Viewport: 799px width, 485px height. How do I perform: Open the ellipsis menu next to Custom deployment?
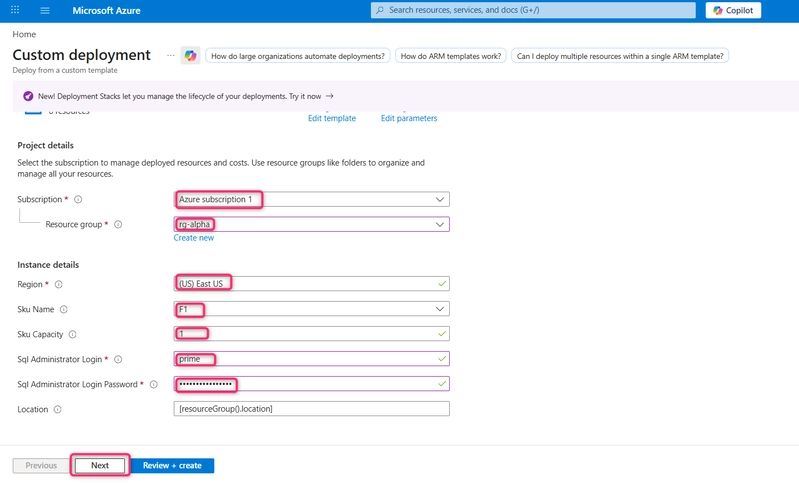171,56
